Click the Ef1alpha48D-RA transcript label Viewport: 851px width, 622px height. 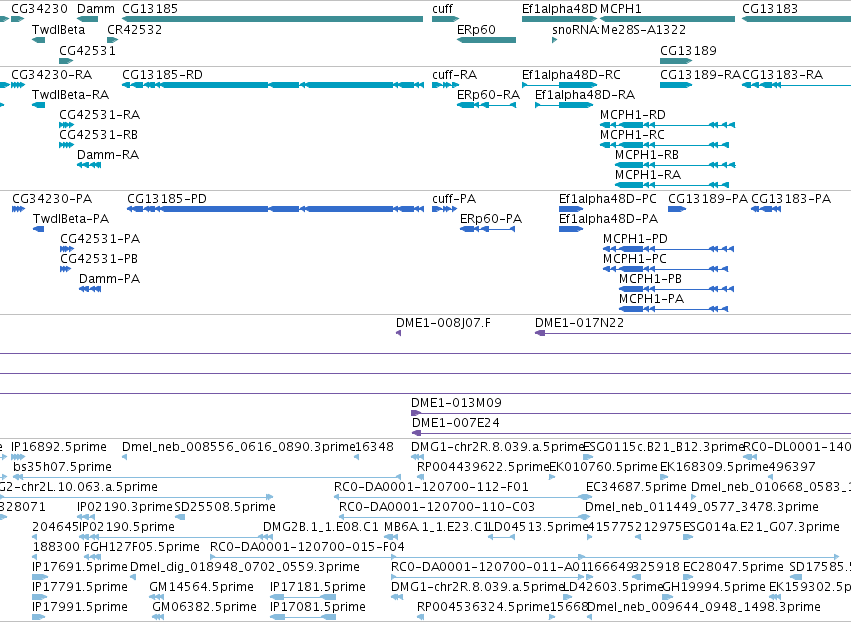click(x=585, y=95)
